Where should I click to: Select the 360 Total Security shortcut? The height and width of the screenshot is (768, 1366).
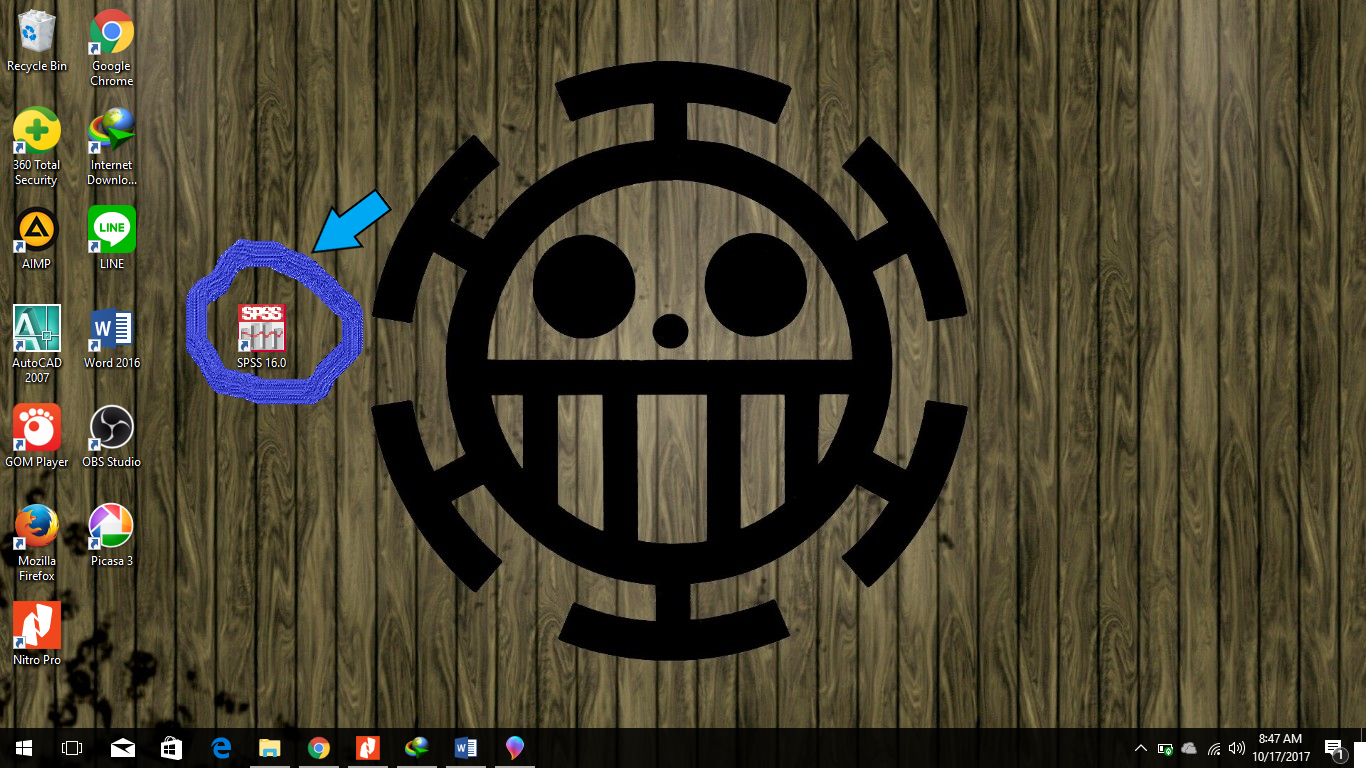tap(37, 147)
